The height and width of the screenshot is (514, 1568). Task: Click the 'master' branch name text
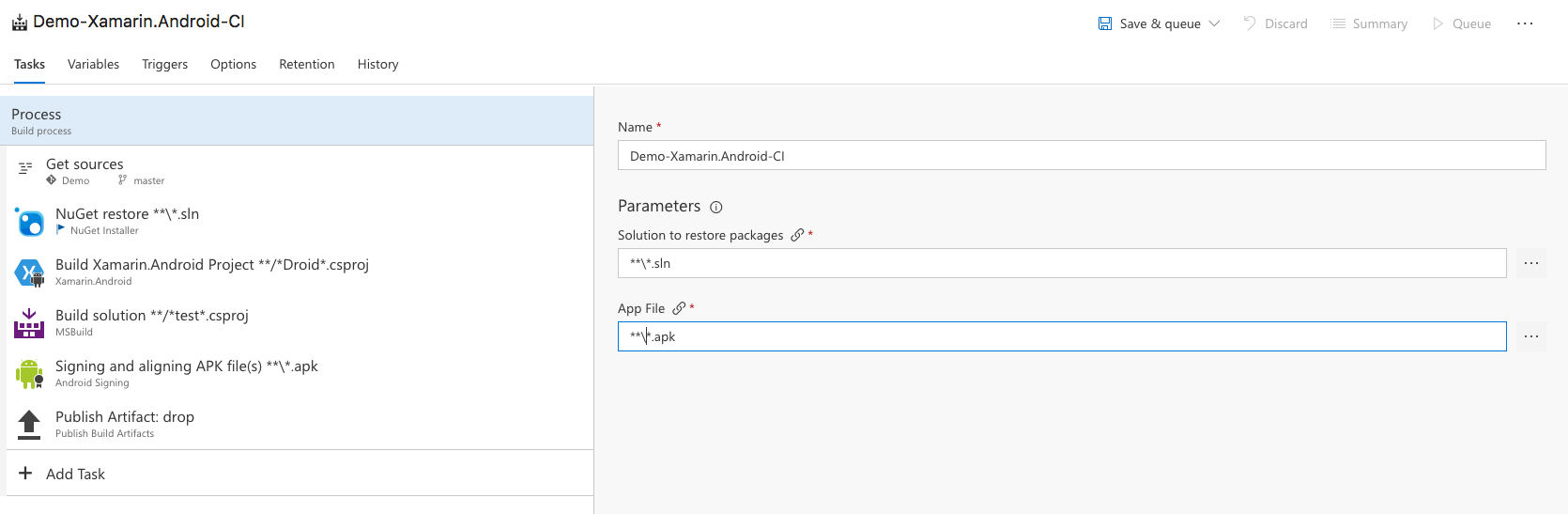pyautogui.click(x=148, y=180)
